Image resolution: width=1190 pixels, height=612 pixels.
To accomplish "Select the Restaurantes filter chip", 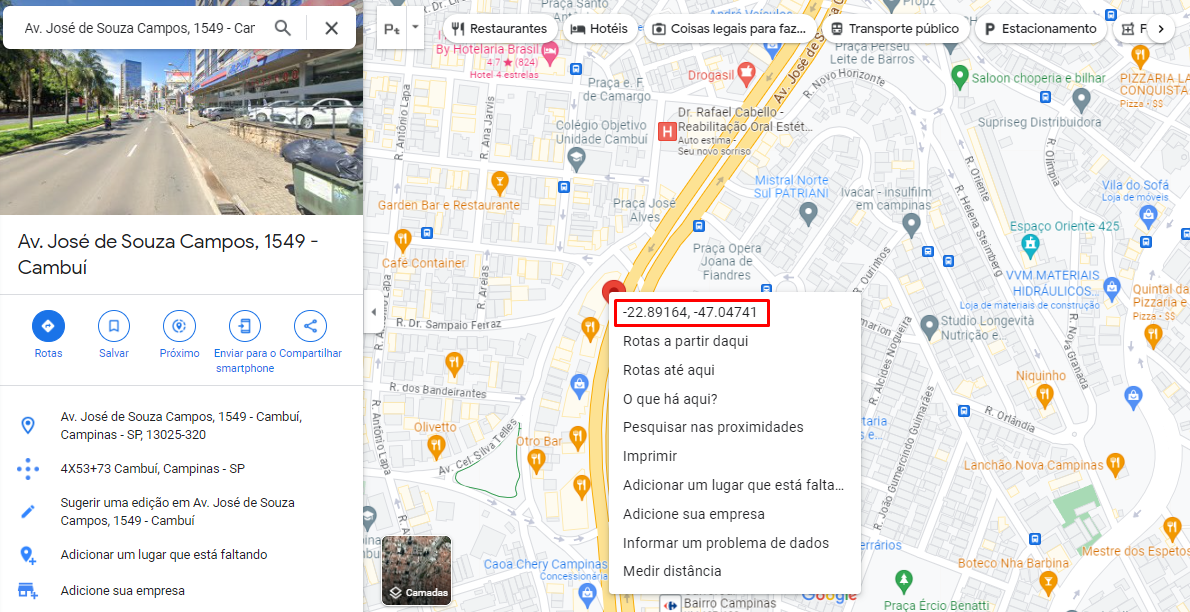I will 499,29.
